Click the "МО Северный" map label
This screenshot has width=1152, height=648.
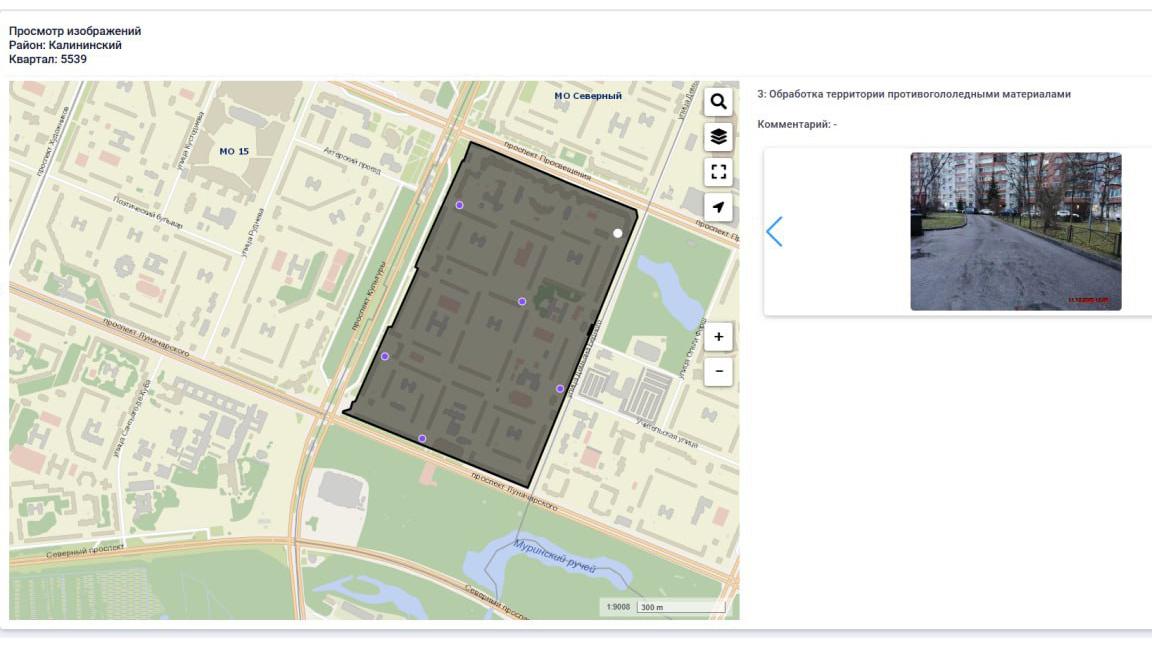588,96
